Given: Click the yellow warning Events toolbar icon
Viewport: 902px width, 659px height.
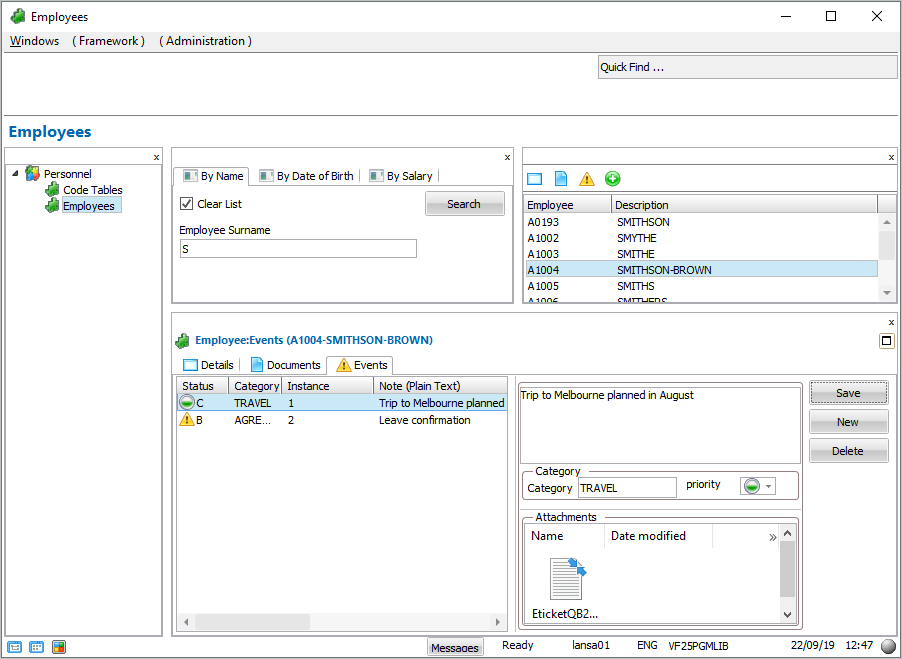Looking at the screenshot, I should click(587, 179).
